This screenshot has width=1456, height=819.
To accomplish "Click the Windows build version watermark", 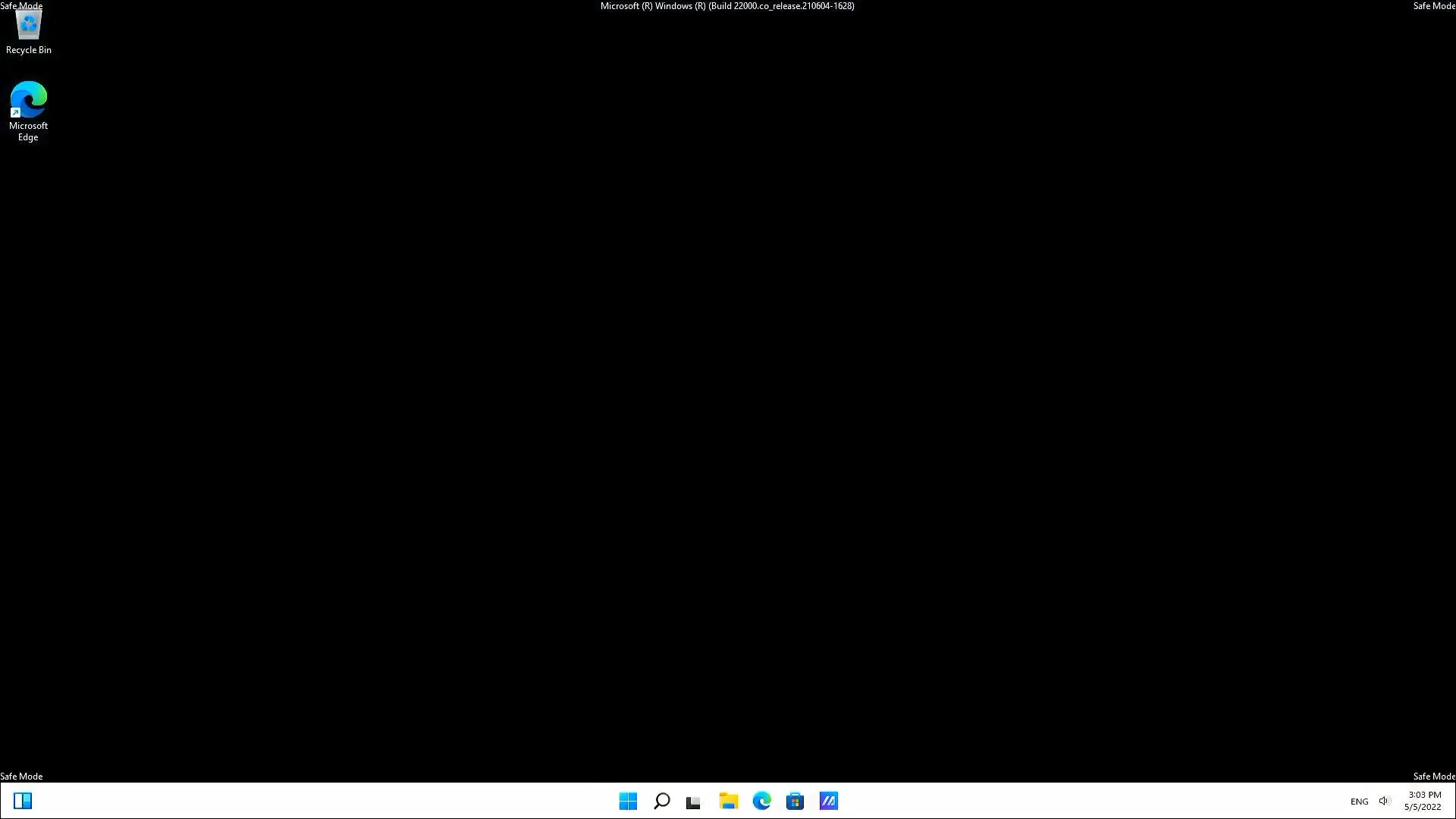I will tap(726, 5).
